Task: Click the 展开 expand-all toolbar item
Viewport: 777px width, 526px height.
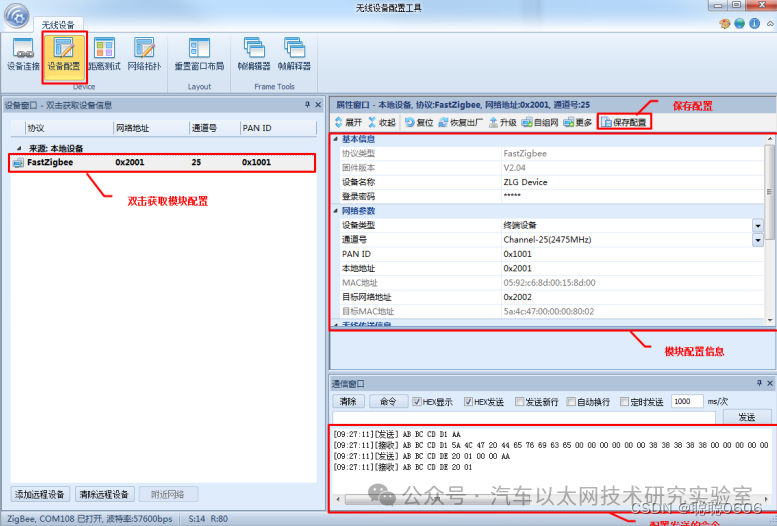Action: coord(348,122)
